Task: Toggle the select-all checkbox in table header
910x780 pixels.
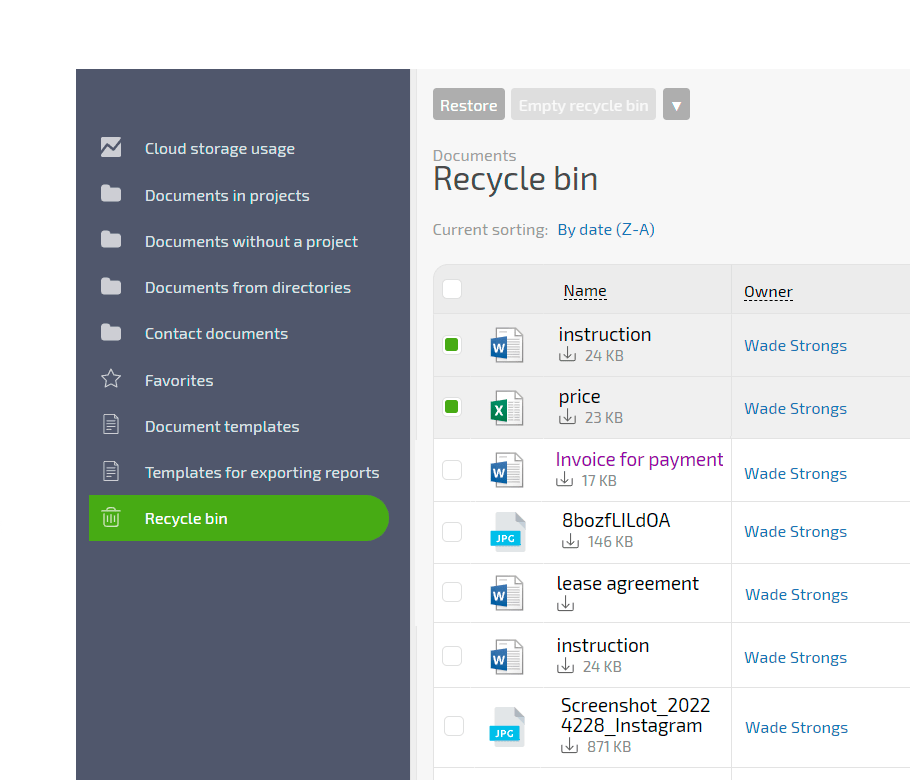Action: [452, 289]
